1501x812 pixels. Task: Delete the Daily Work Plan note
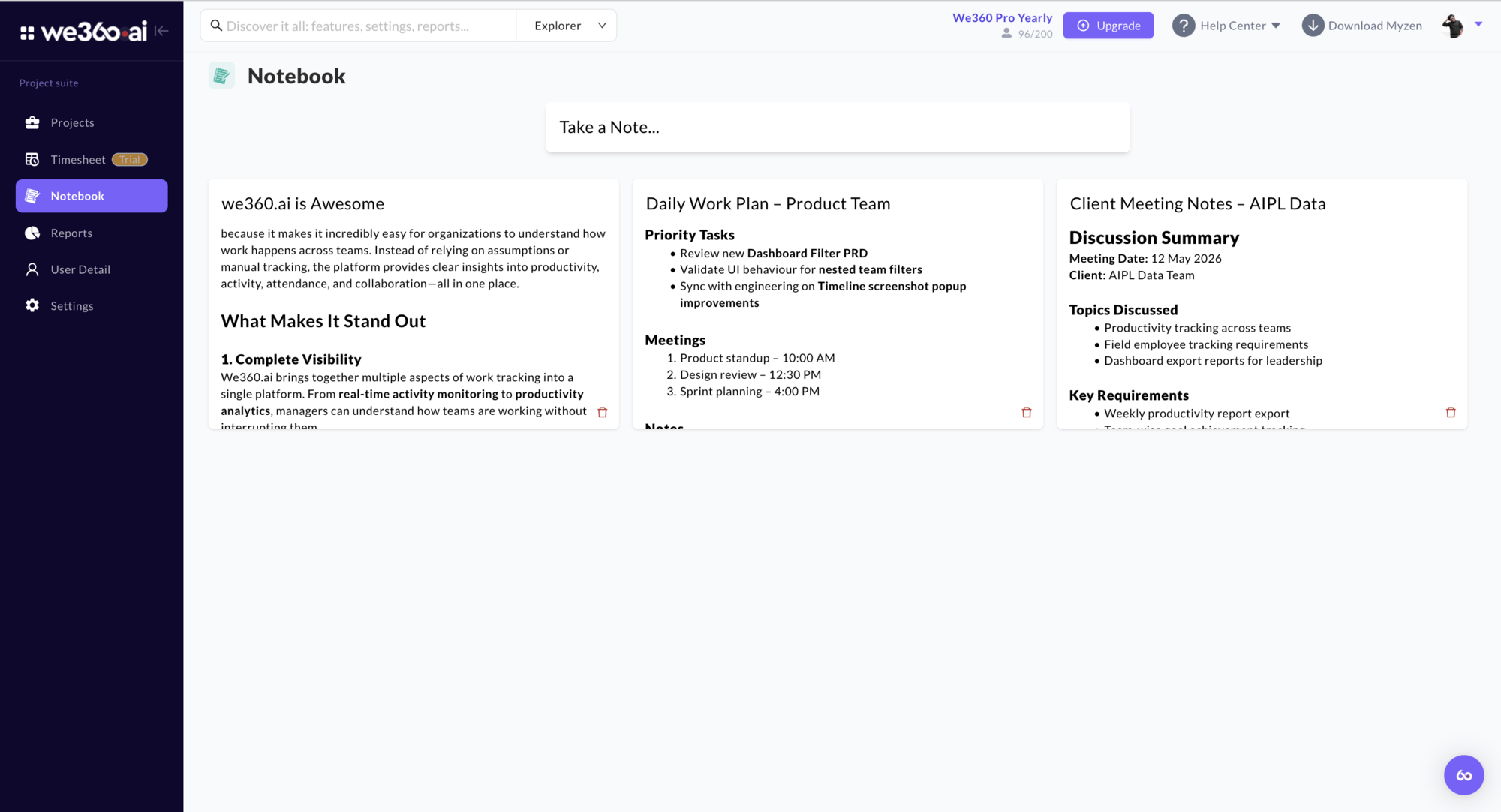pyautogui.click(x=1027, y=412)
